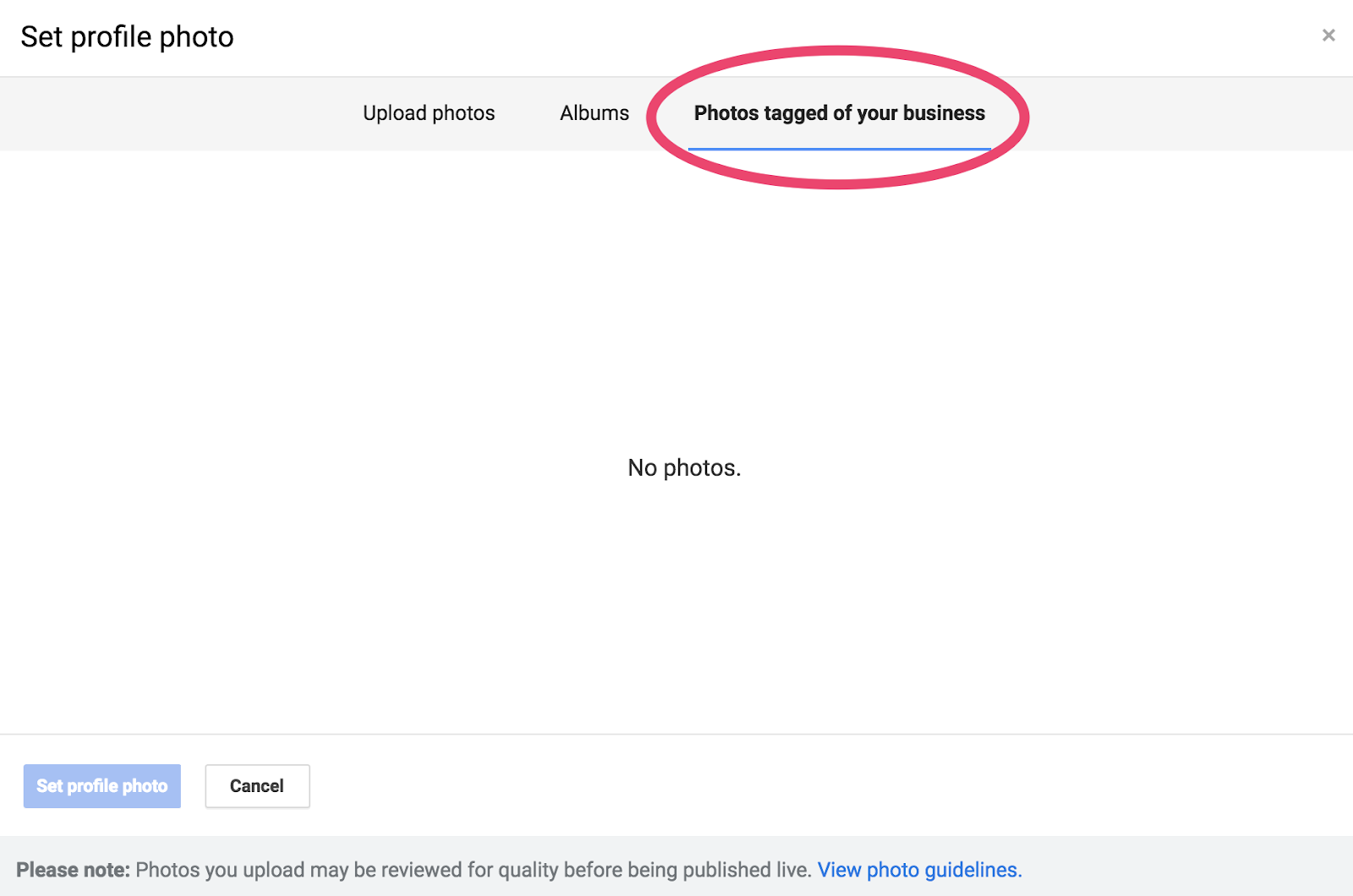Confirm with the Set profile photo button
Viewport: 1353px width, 896px height.
pos(102,786)
